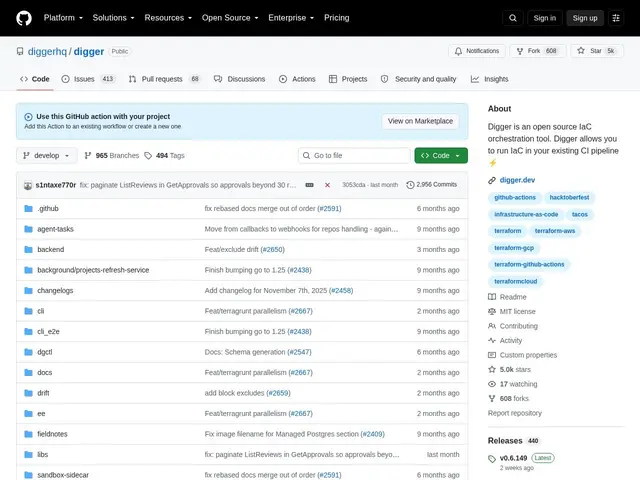Click the Sign up button
This screenshot has width=640, height=480.
tap(584, 18)
